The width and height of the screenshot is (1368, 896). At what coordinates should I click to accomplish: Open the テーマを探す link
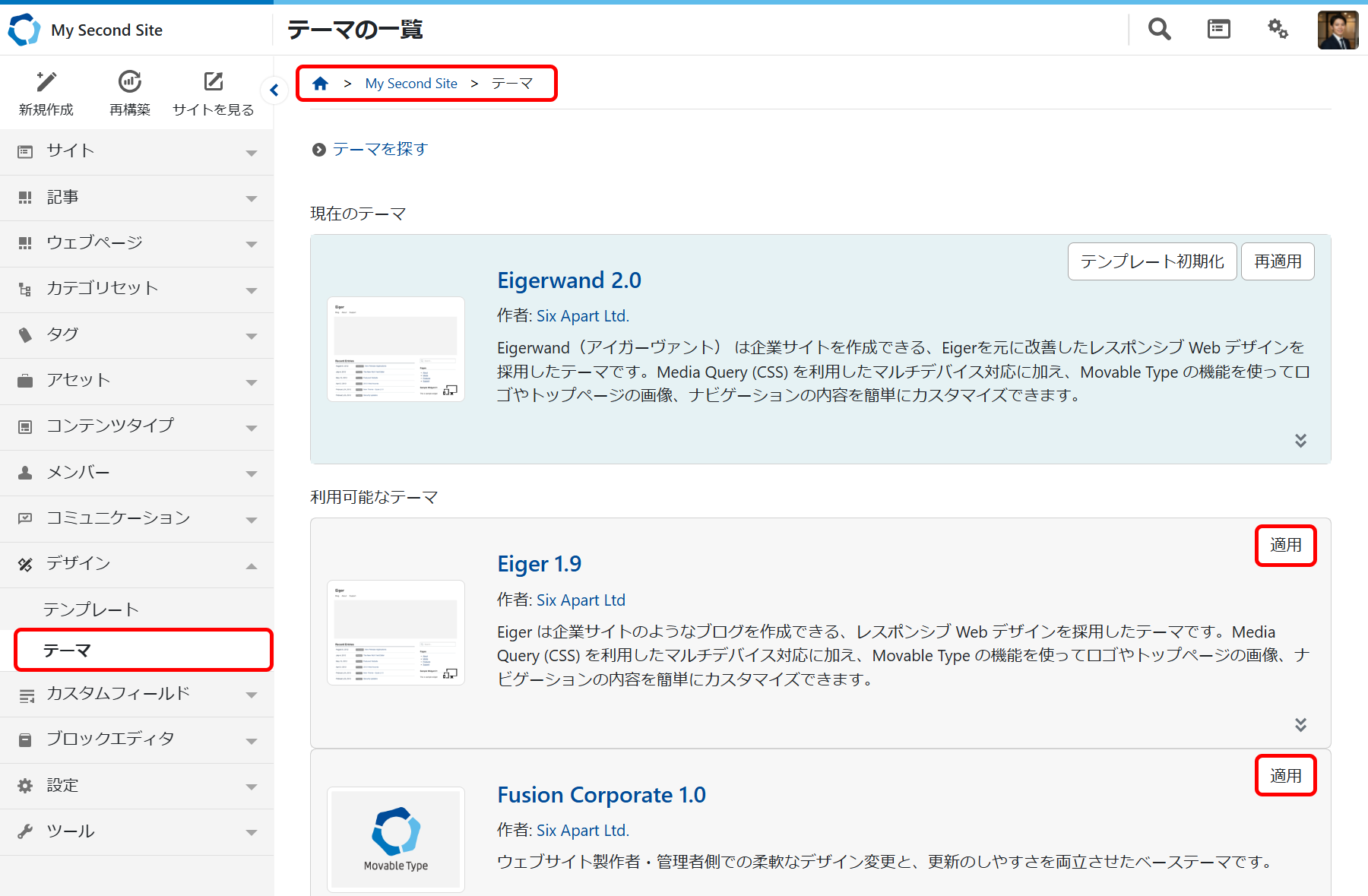click(x=380, y=149)
